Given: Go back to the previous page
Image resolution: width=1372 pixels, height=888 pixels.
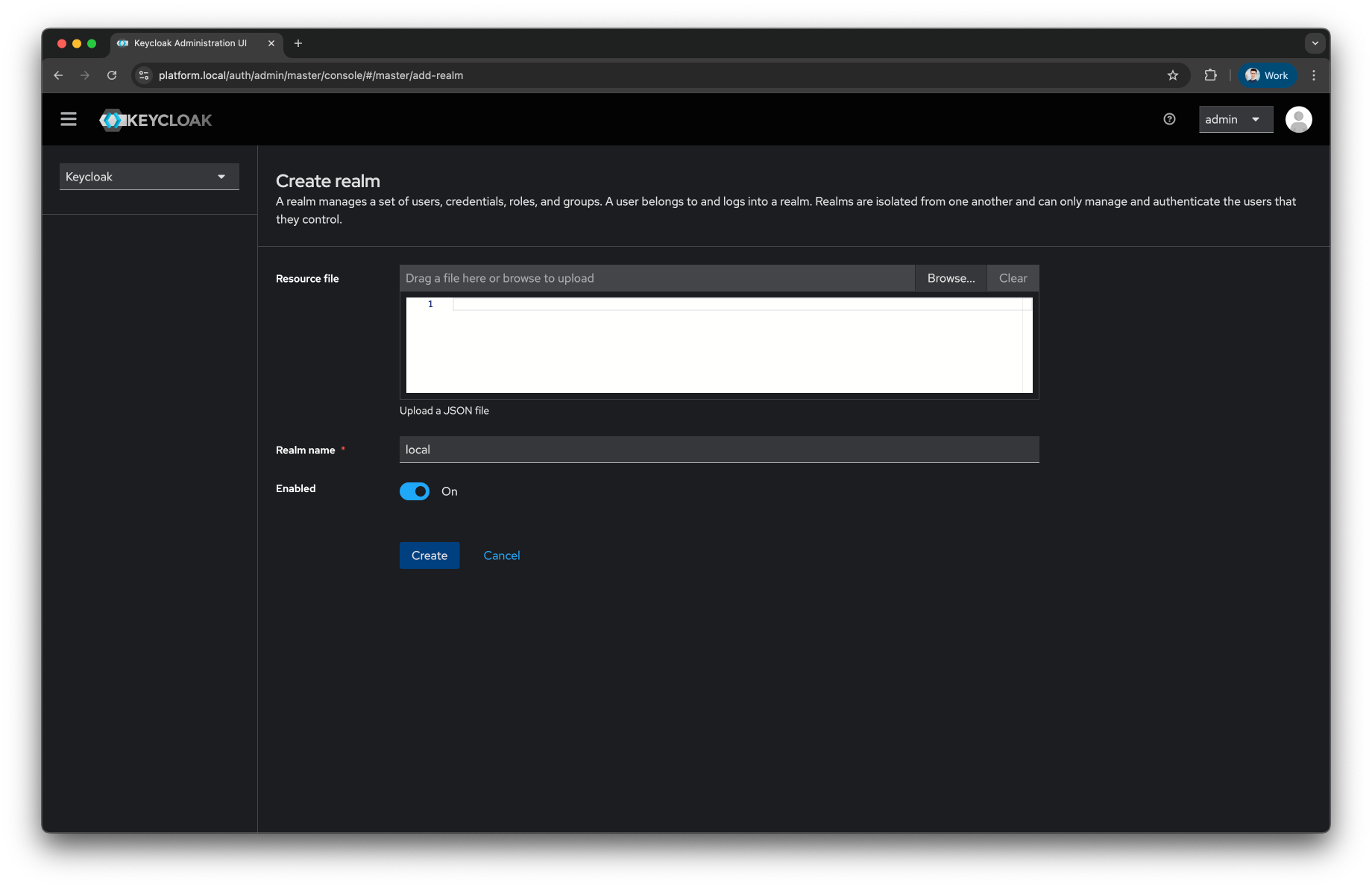Looking at the screenshot, I should (x=58, y=75).
